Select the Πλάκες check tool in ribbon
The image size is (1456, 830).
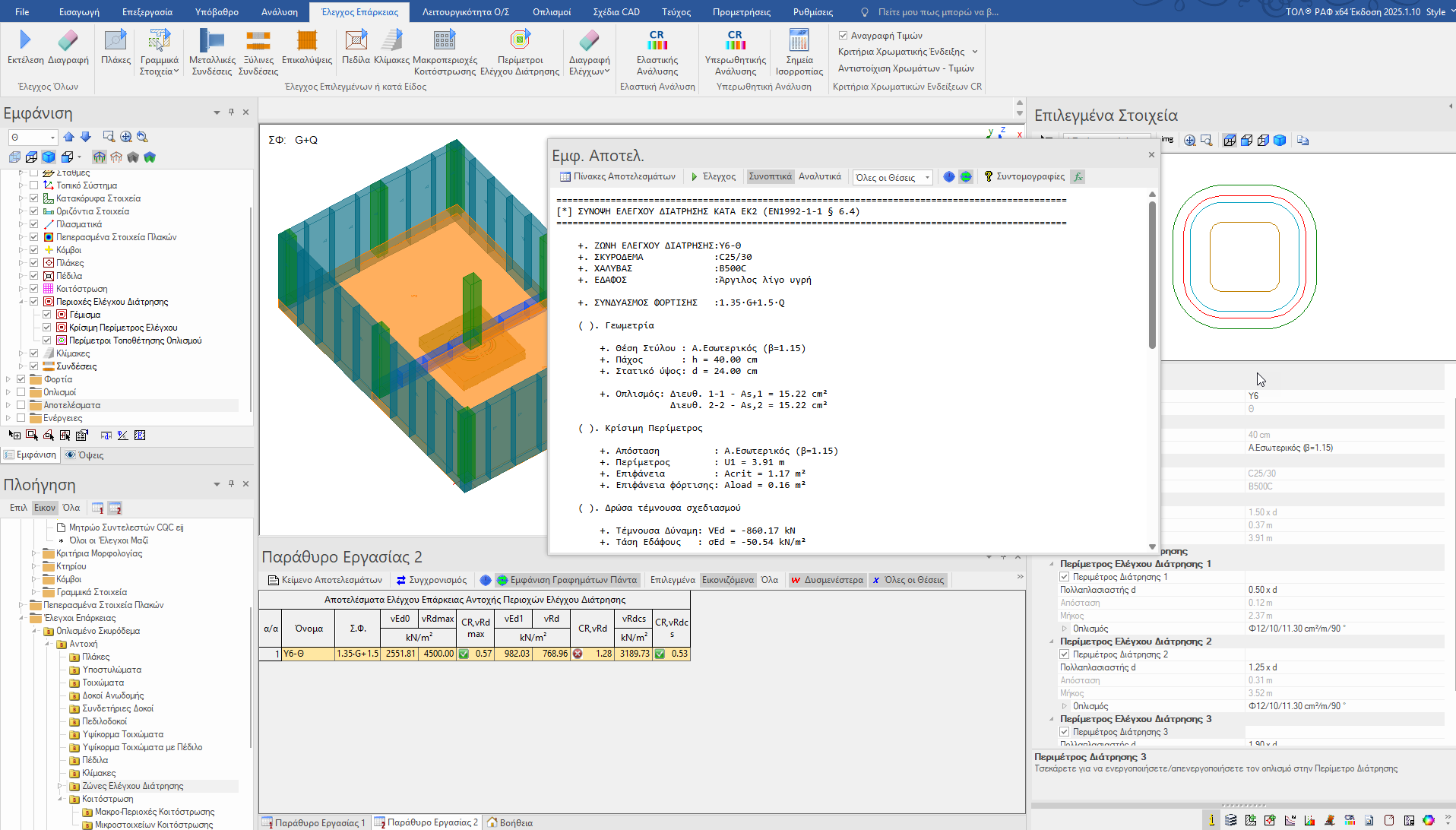pyautogui.click(x=116, y=41)
